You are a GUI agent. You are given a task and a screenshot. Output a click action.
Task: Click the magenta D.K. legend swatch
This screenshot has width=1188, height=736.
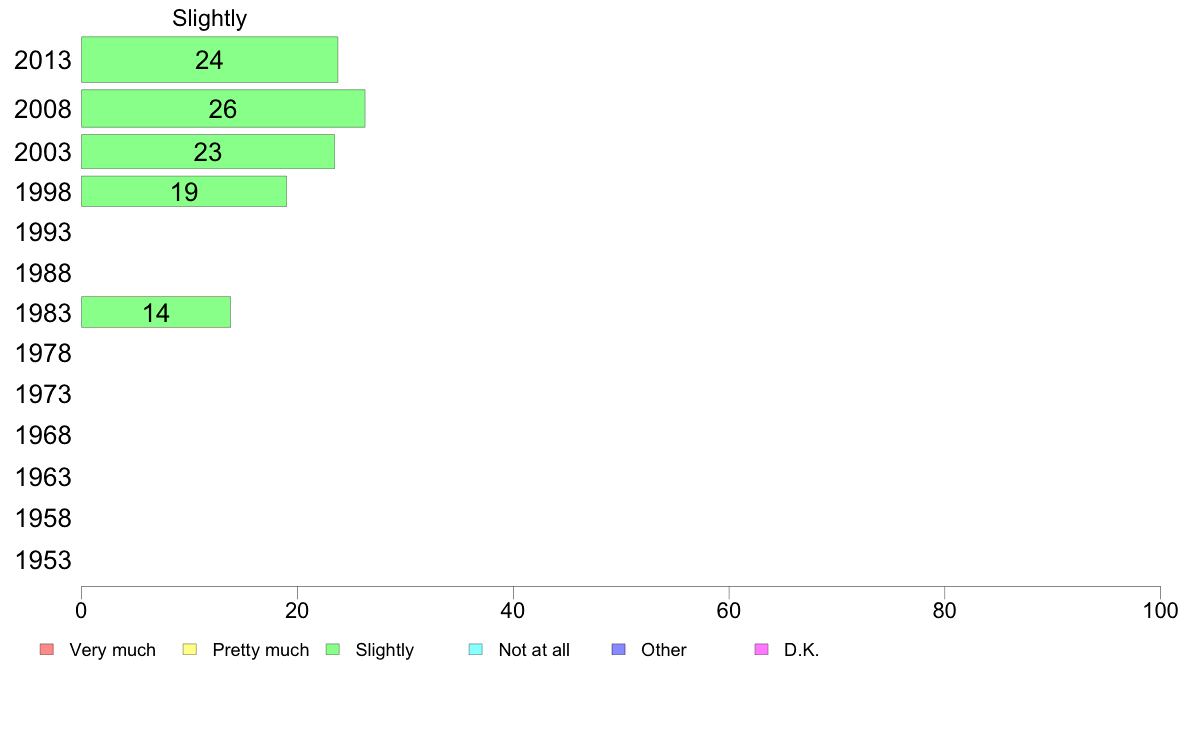761,650
